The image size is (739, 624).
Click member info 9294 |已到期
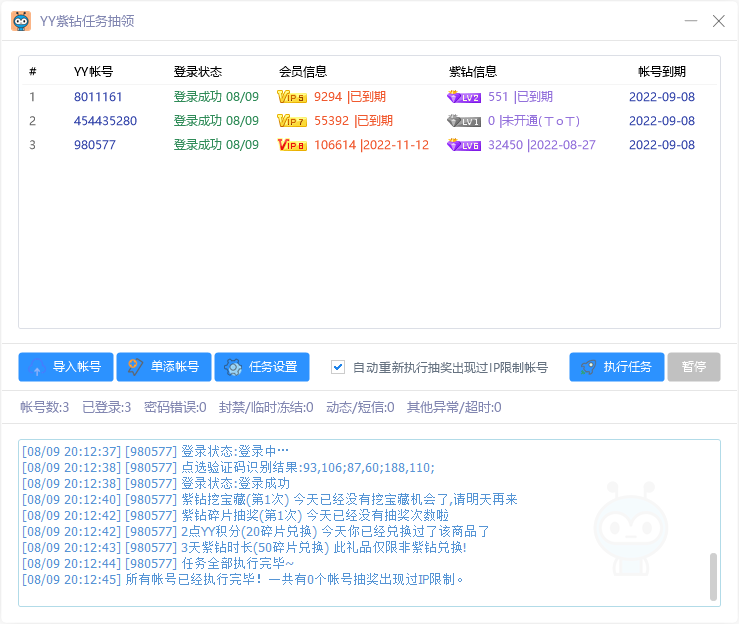(x=350, y=97)
